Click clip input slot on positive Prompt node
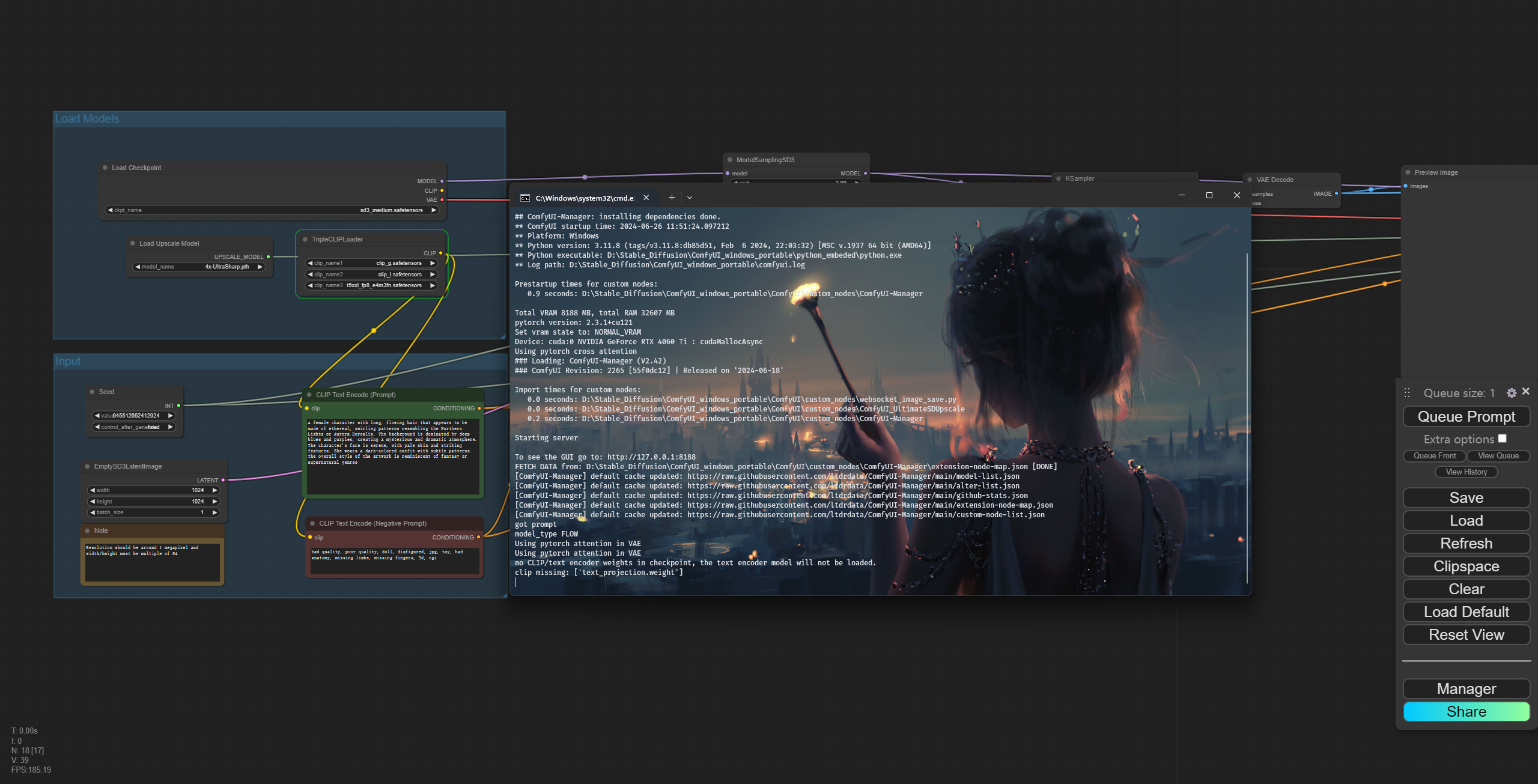Image resolution: width=1538 pixels, height=784 pixels. pyautogui.click(x=307, y=408)
